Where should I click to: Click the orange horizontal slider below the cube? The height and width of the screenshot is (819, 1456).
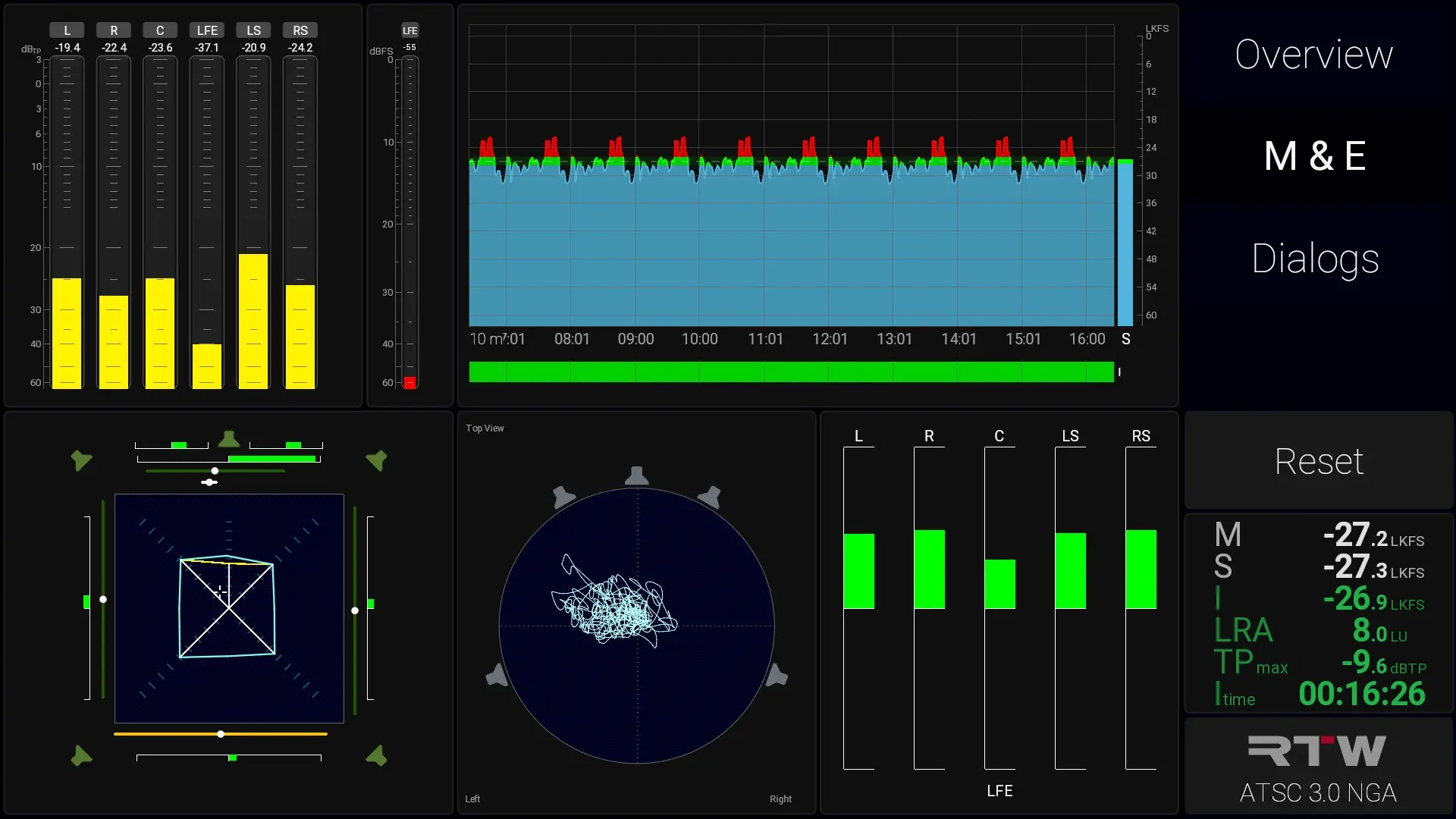[x=220, y=734]
